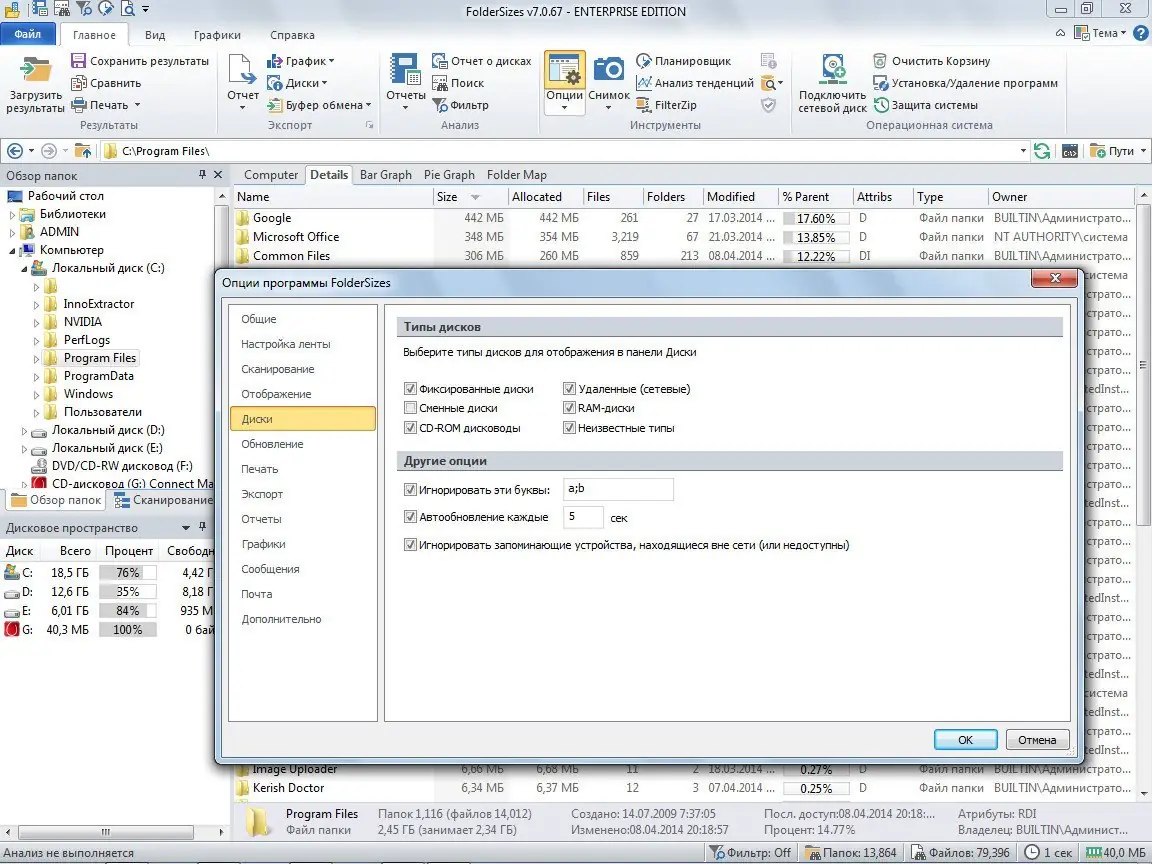
Task: Open Опции gear icon in ribbon
Action: [565, 72]
